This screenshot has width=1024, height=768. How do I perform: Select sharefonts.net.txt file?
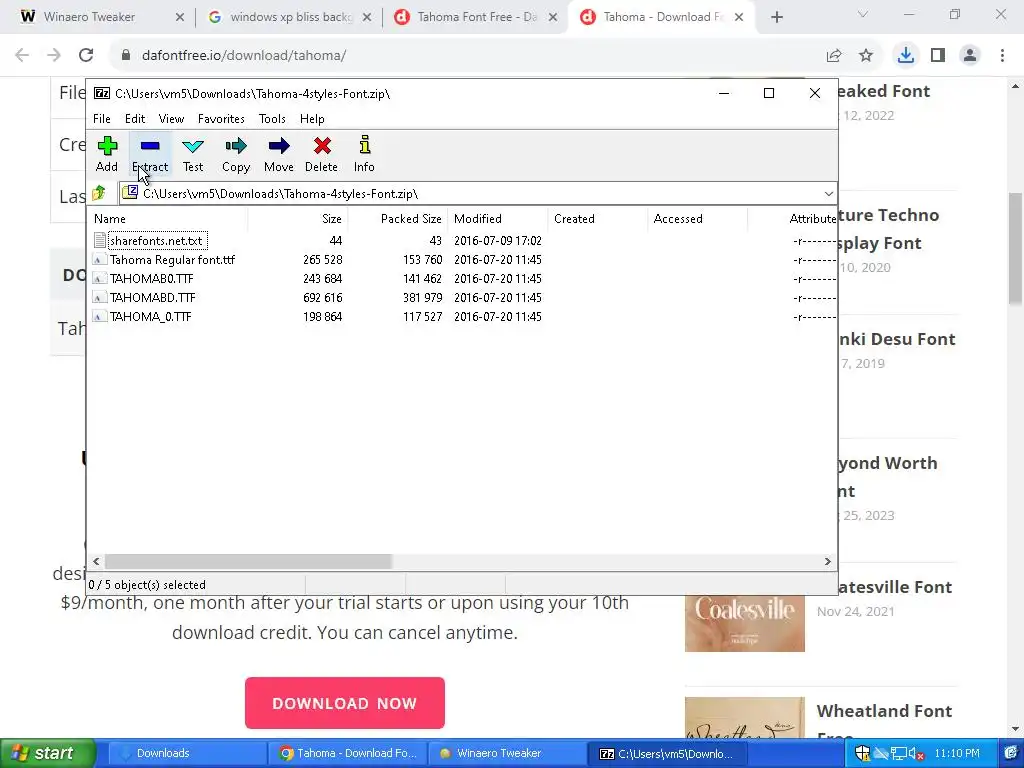(156, 241)
